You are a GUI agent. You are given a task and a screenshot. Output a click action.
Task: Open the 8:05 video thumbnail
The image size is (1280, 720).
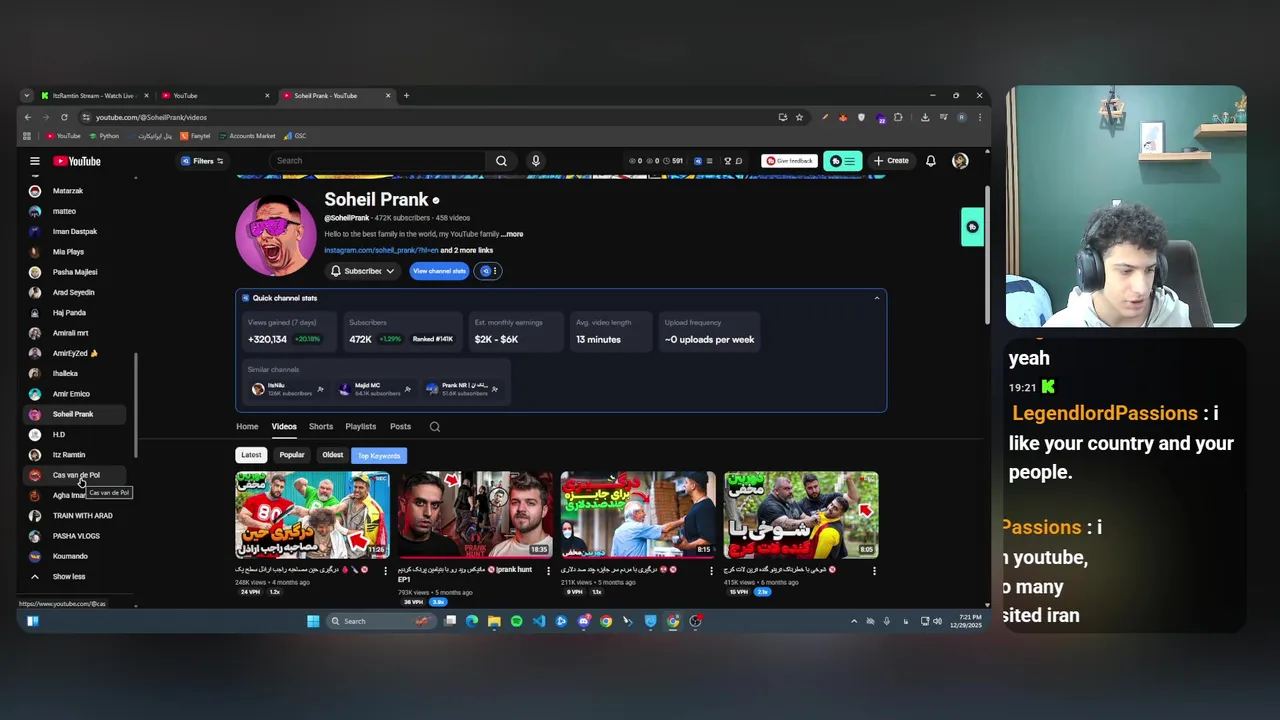pos(801,515)
